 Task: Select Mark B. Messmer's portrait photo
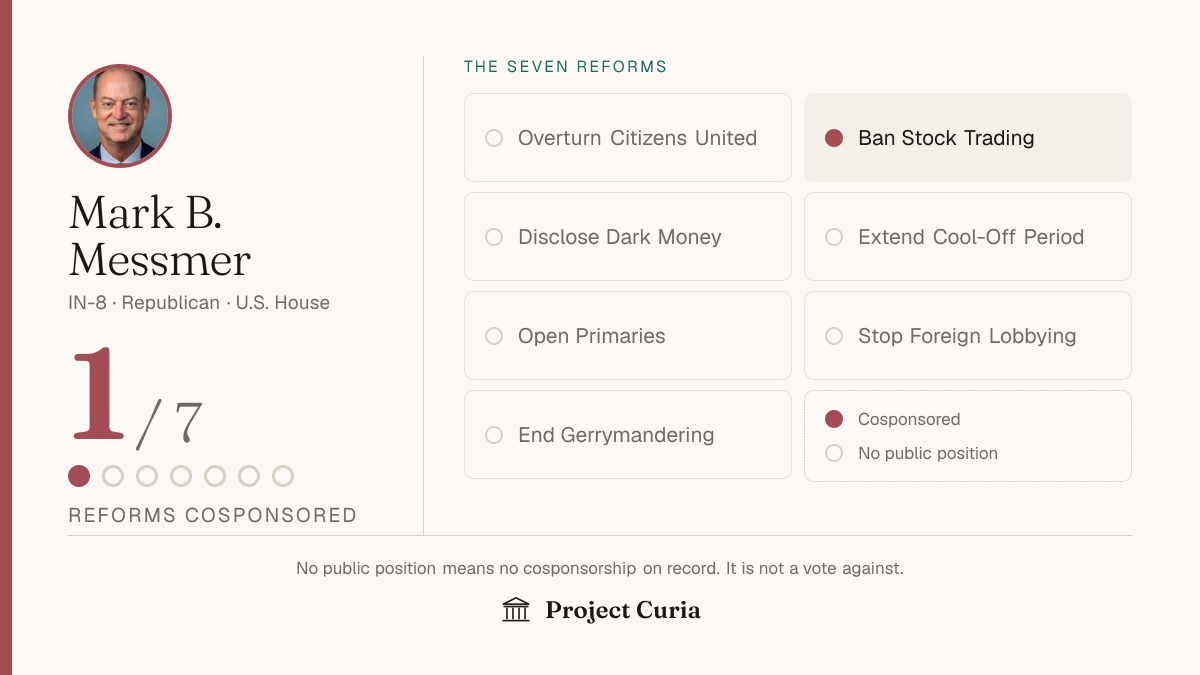(120, 116)
